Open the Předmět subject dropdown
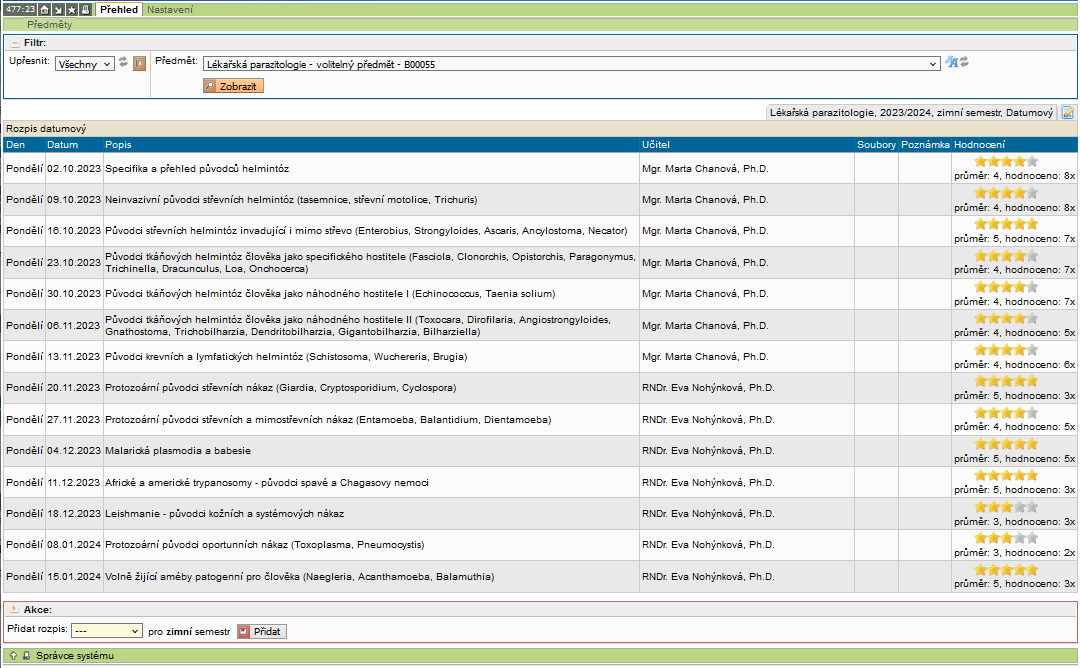Image resolution: width=1080 pixels, height=668 pixels. point(571,64)
